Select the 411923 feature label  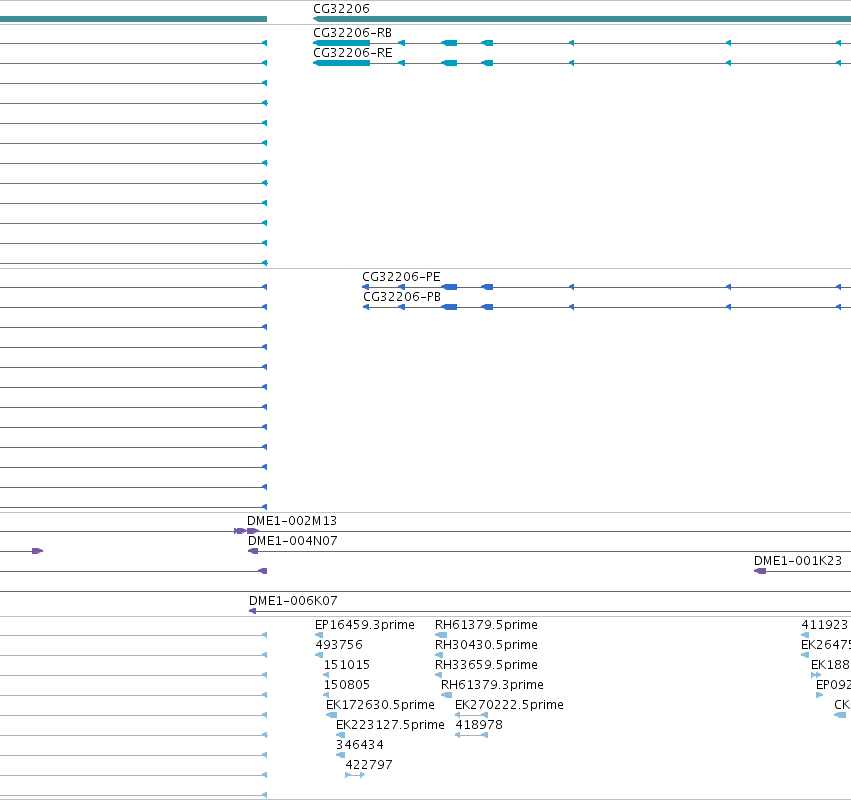824,625
